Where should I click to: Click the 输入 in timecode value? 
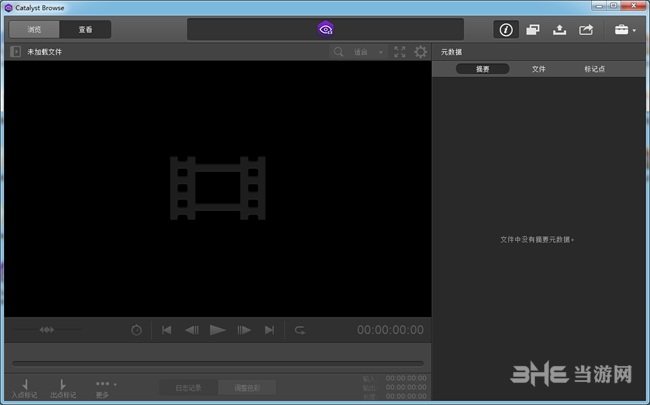pyautogui.click(x=406, y=378)
